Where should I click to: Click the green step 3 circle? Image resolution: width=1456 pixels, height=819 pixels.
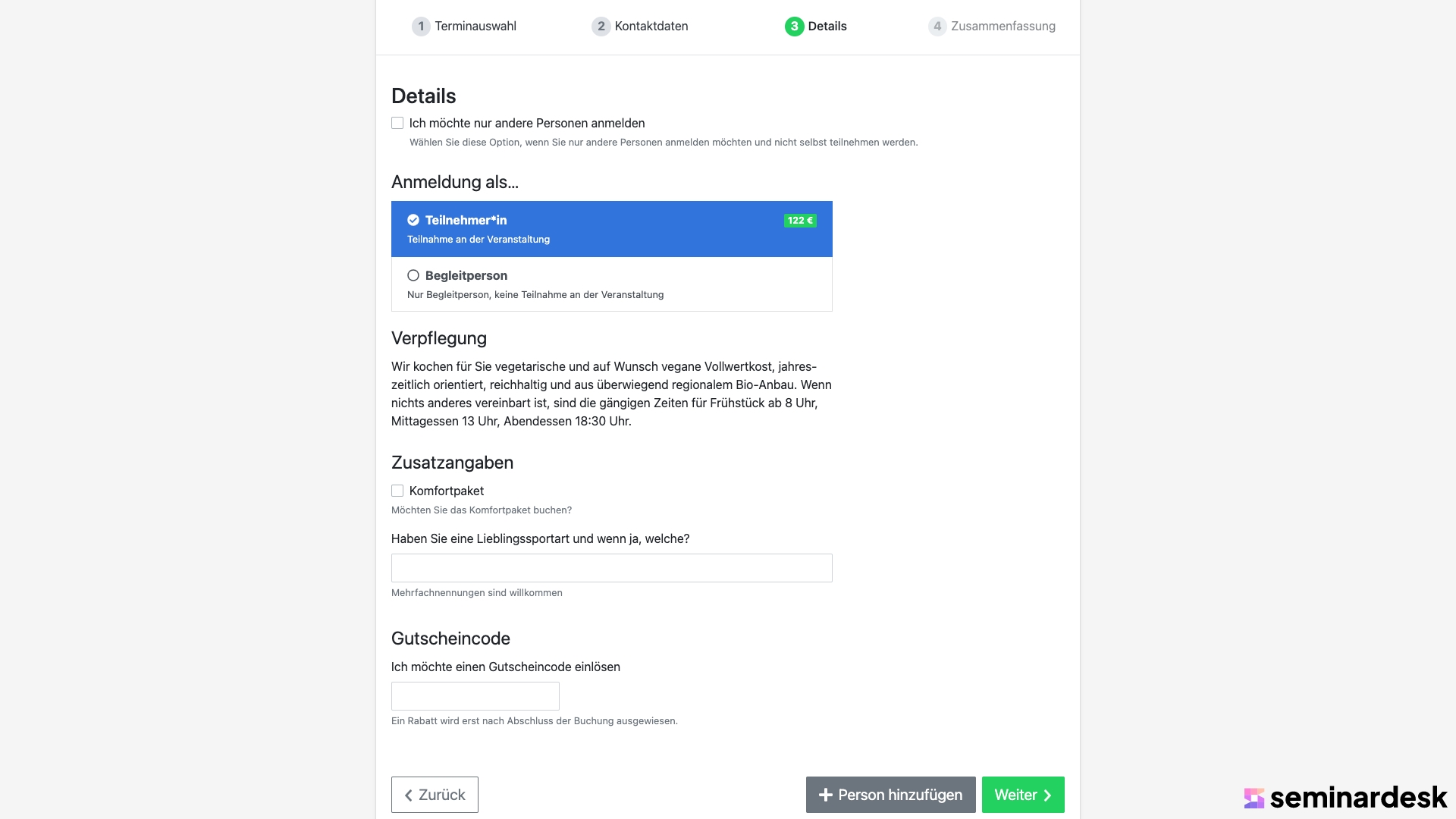point(794,27)
